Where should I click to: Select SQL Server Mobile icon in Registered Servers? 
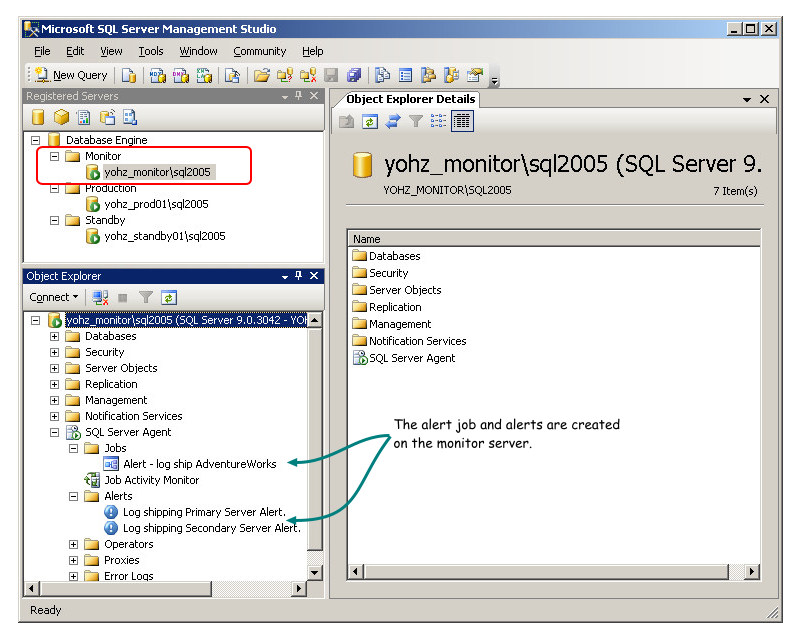tap(107, 117)
